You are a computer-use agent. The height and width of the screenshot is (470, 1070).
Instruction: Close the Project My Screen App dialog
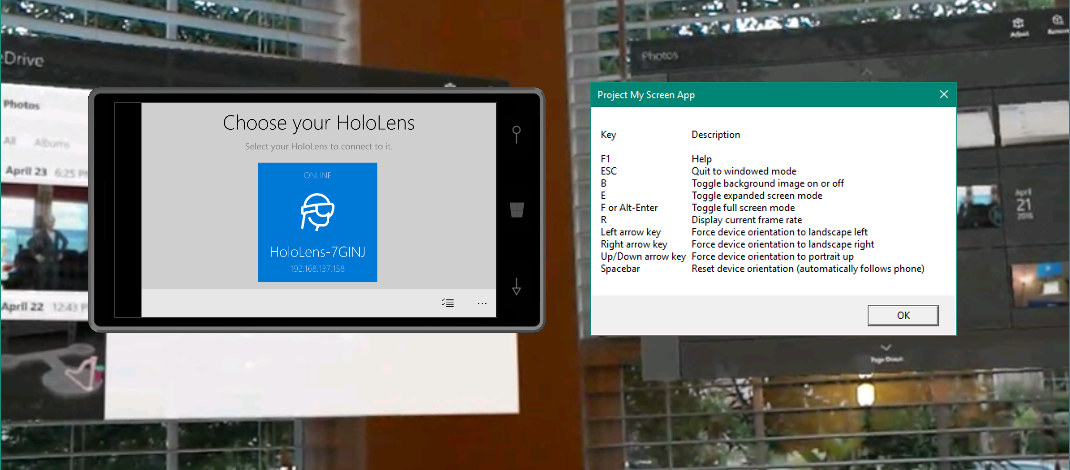click(x=943, y=95)
